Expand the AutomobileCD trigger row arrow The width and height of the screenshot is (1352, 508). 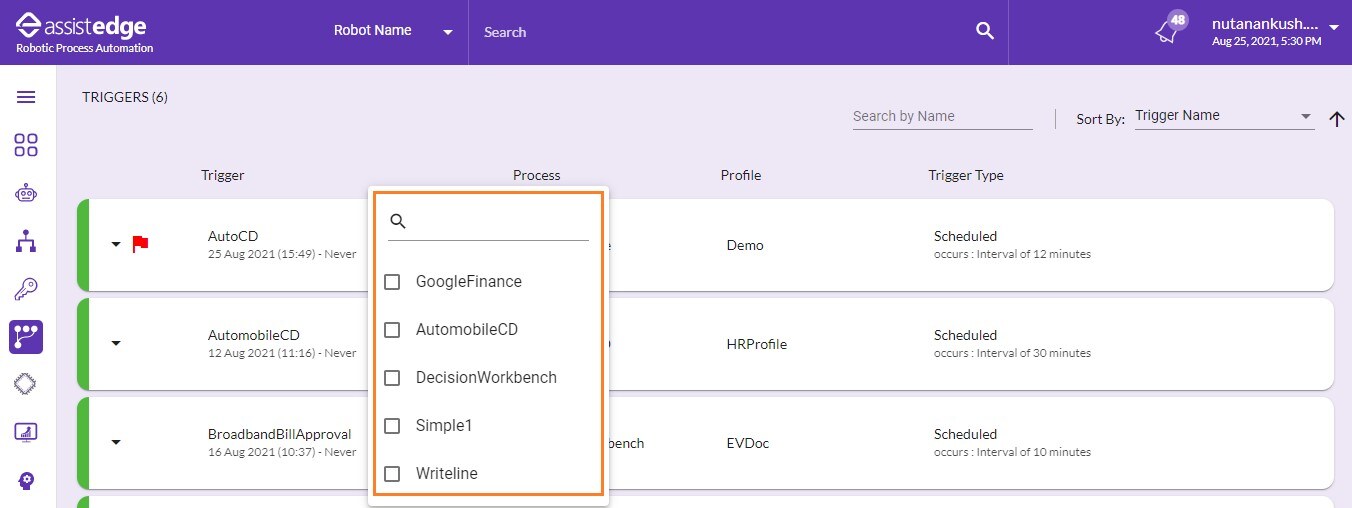116,343
